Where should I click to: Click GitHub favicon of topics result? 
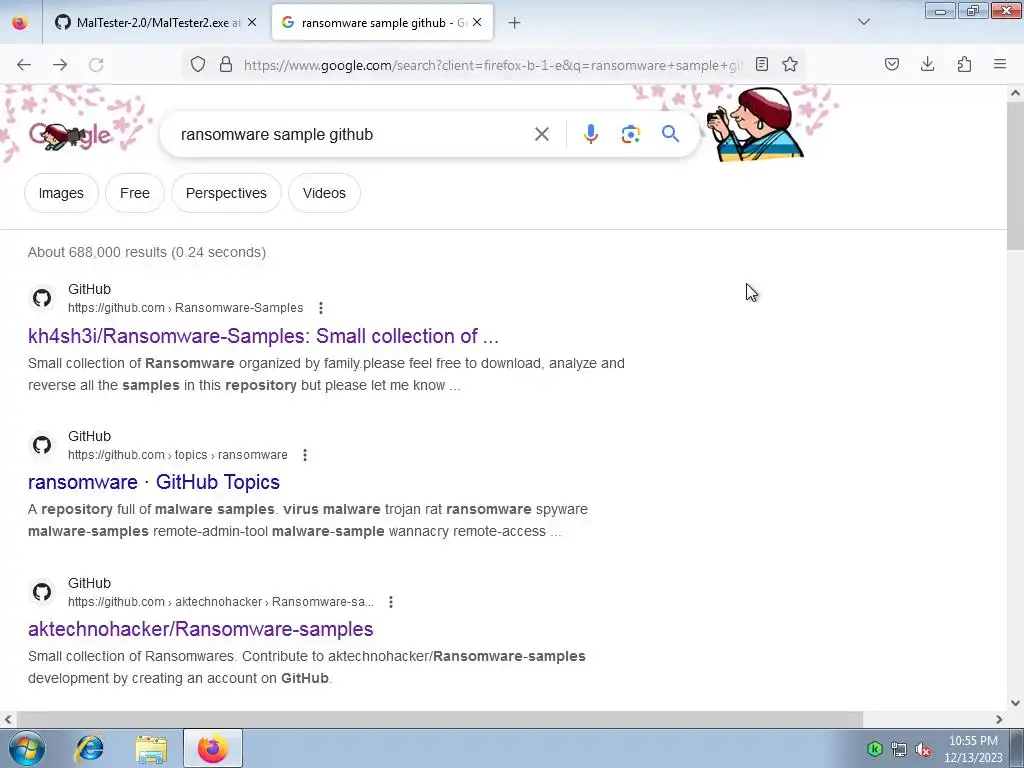[x=42, y=445]
